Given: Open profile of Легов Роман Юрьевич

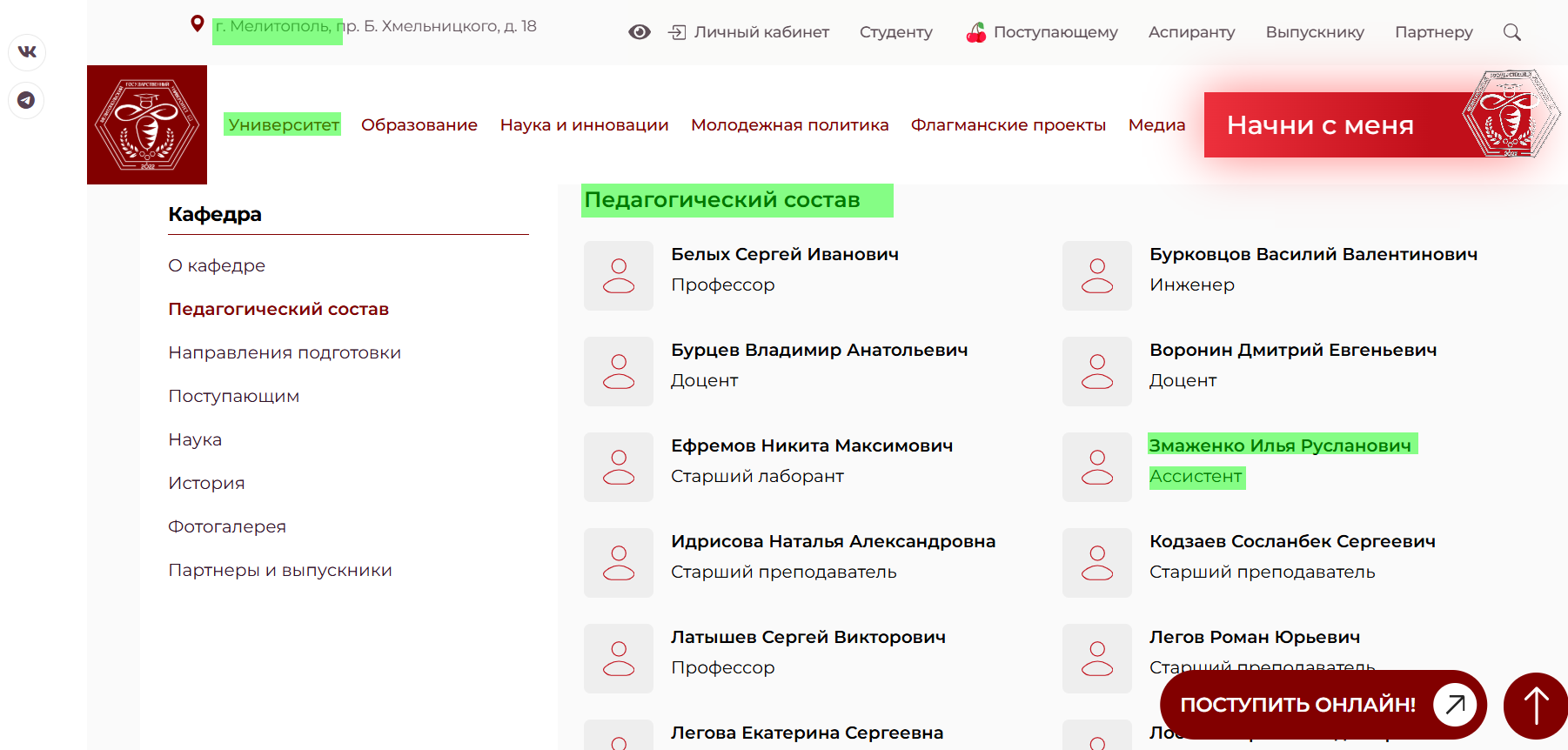Looking at the screenshot, I should click(x=1255, y=637).
